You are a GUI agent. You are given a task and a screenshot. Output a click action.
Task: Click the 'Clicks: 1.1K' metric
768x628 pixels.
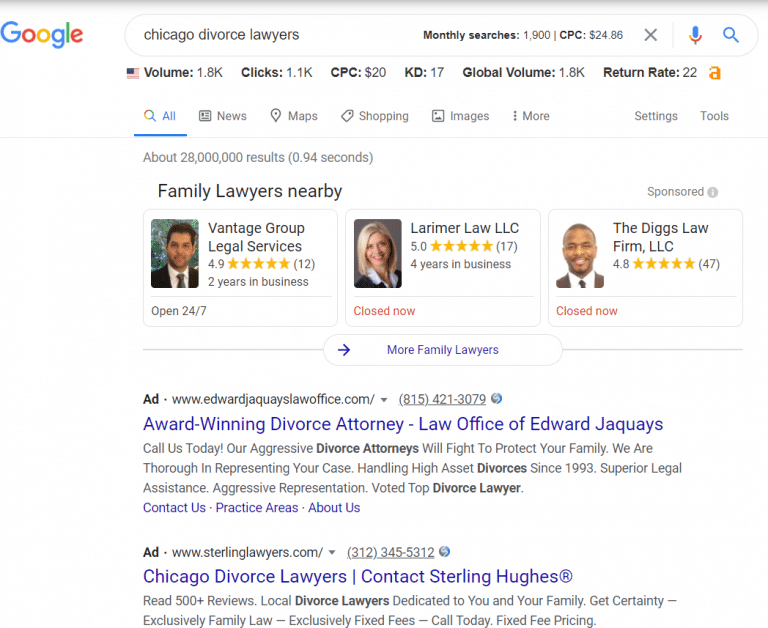click(277, 73)
